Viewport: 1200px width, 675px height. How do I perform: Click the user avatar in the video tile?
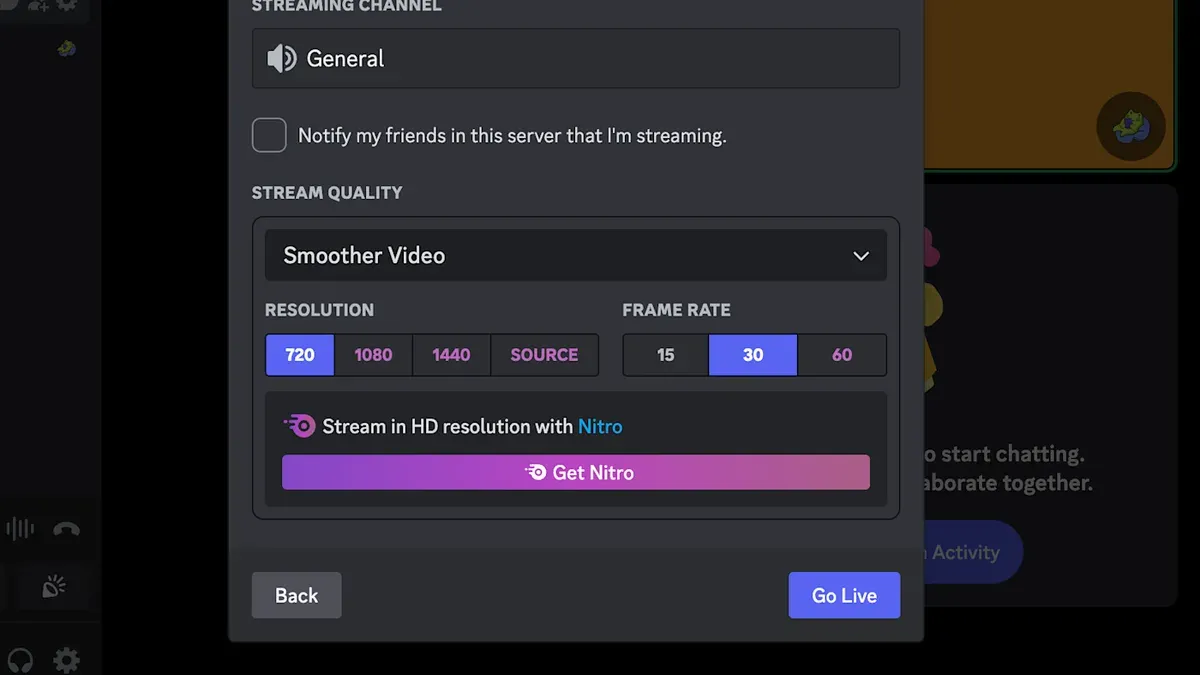coord(1131,126)
